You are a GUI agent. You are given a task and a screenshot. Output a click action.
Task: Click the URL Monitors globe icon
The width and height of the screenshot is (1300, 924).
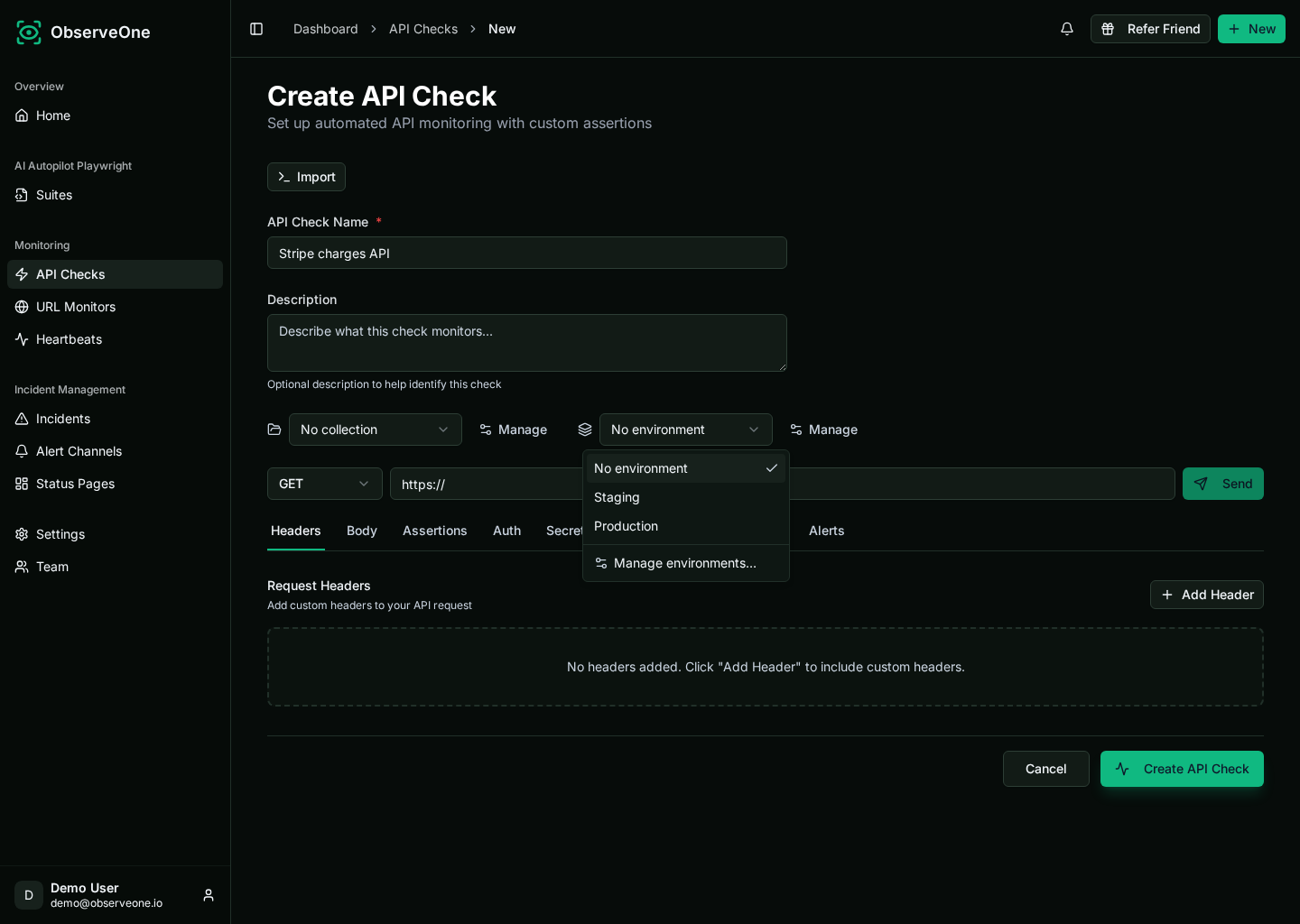[22, 307]
